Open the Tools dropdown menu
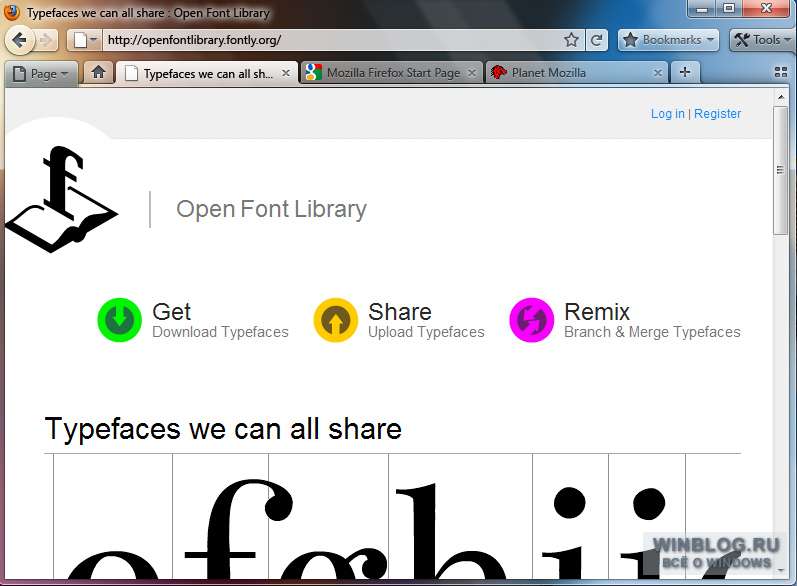 pos(762,40)
